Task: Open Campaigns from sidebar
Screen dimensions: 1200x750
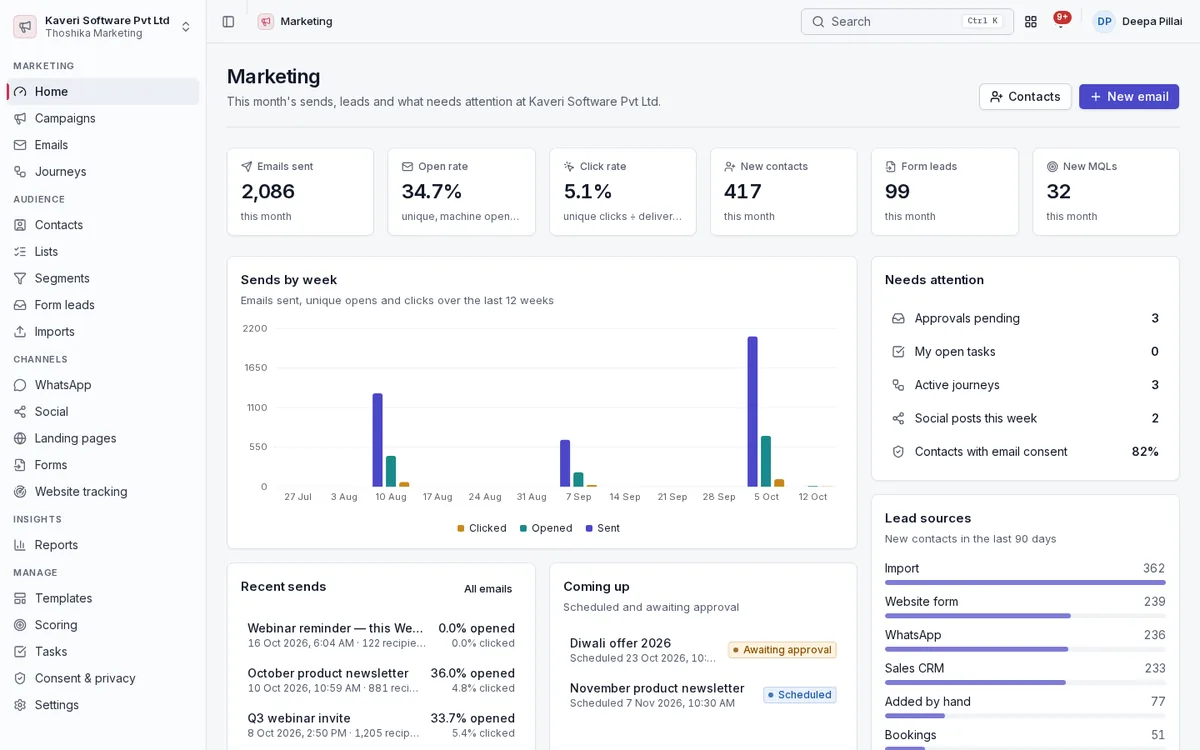Action: tap(103, 118)
